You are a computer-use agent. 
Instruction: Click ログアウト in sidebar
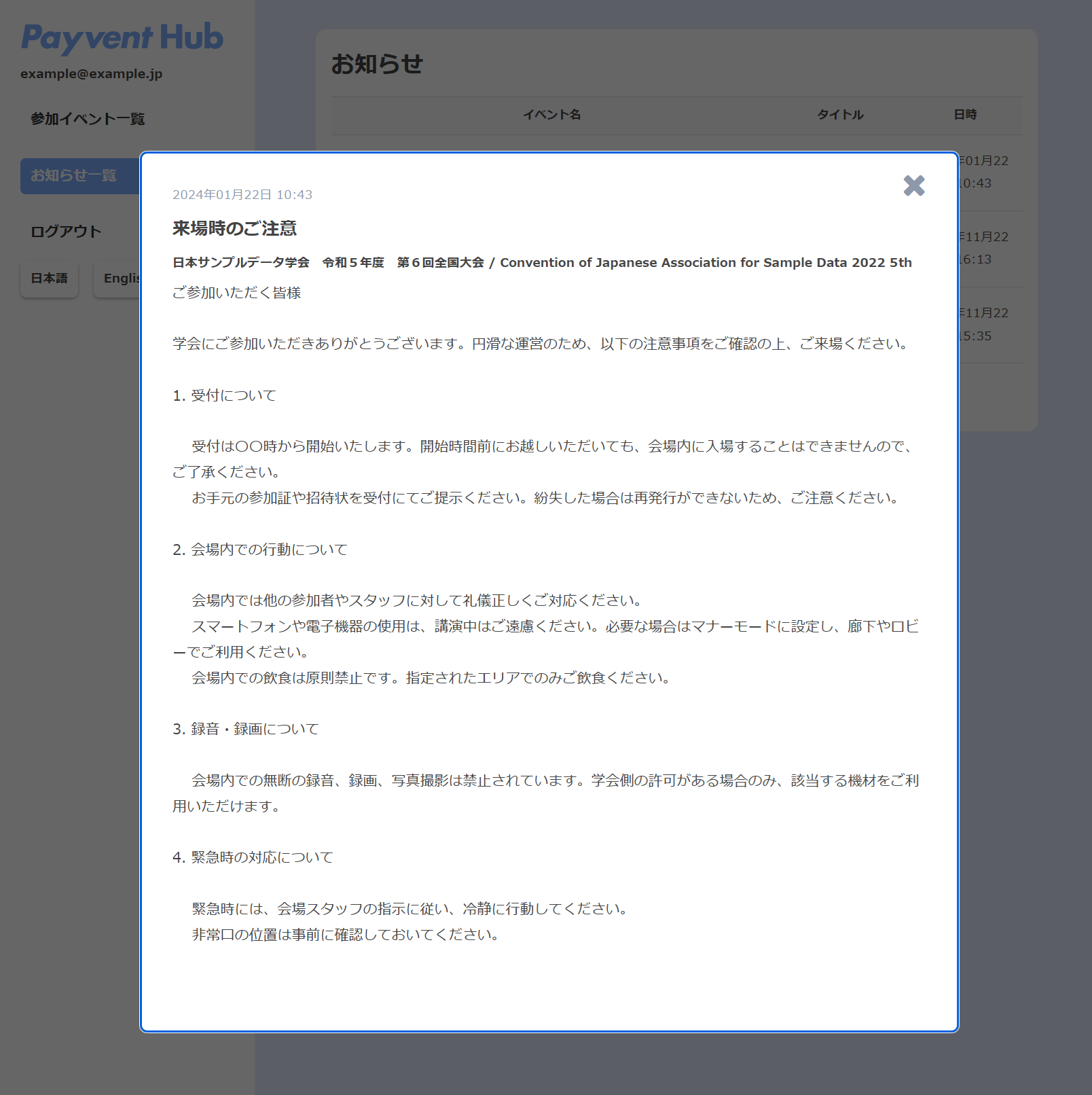[x=66, y=232]
